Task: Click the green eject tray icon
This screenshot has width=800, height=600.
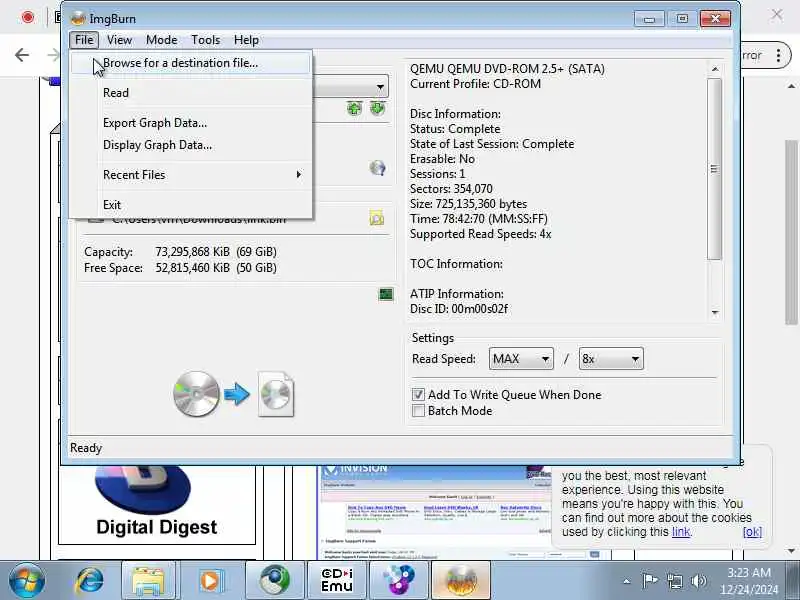Action: 378,108
